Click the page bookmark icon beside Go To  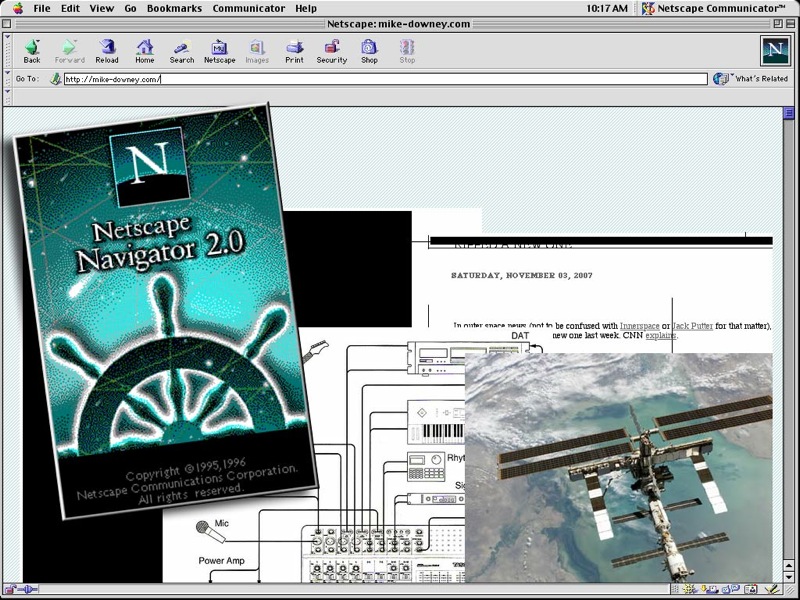click(x=56, y=79)
